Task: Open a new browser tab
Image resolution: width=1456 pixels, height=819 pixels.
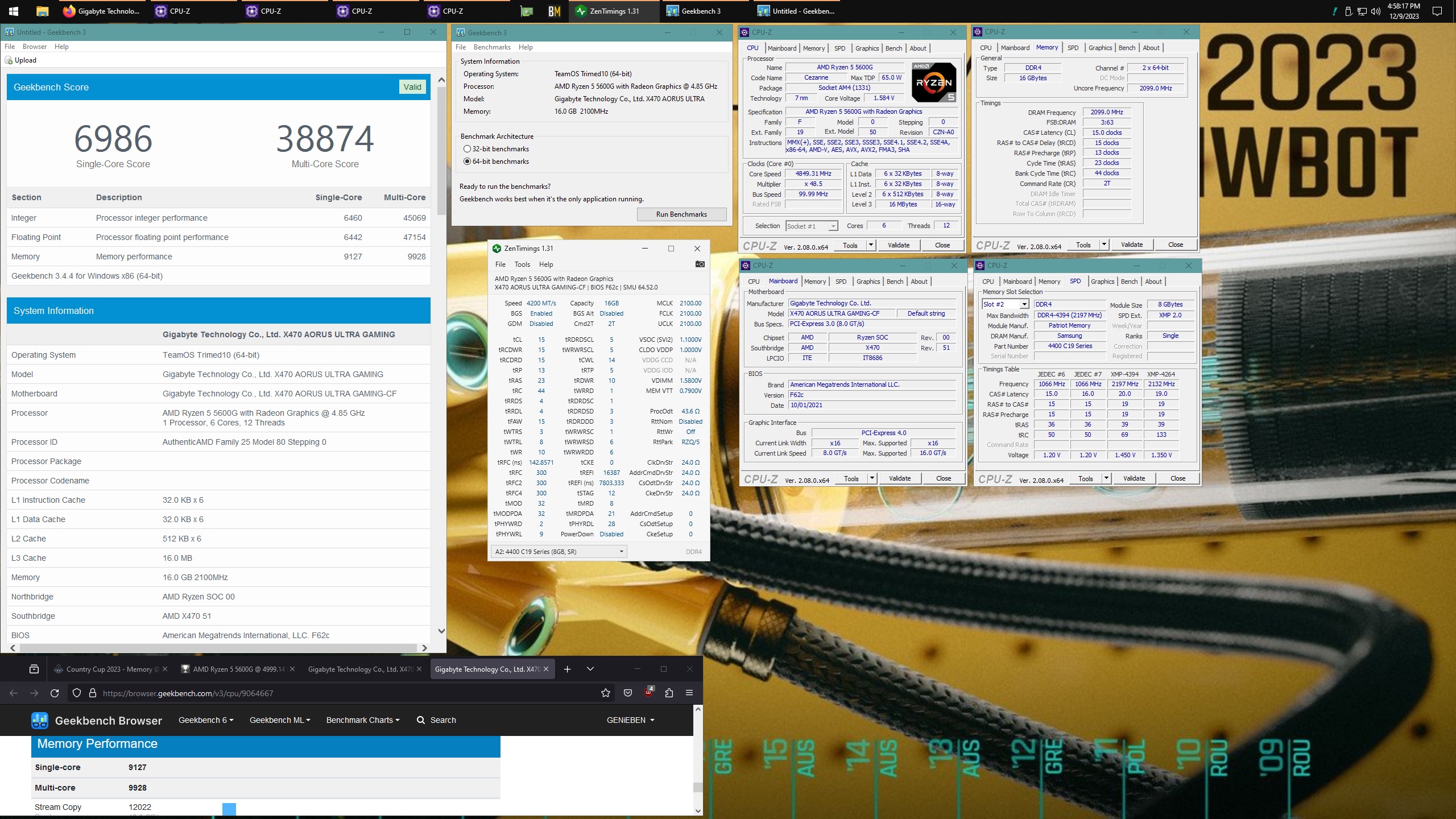Action: pos(567,669)
